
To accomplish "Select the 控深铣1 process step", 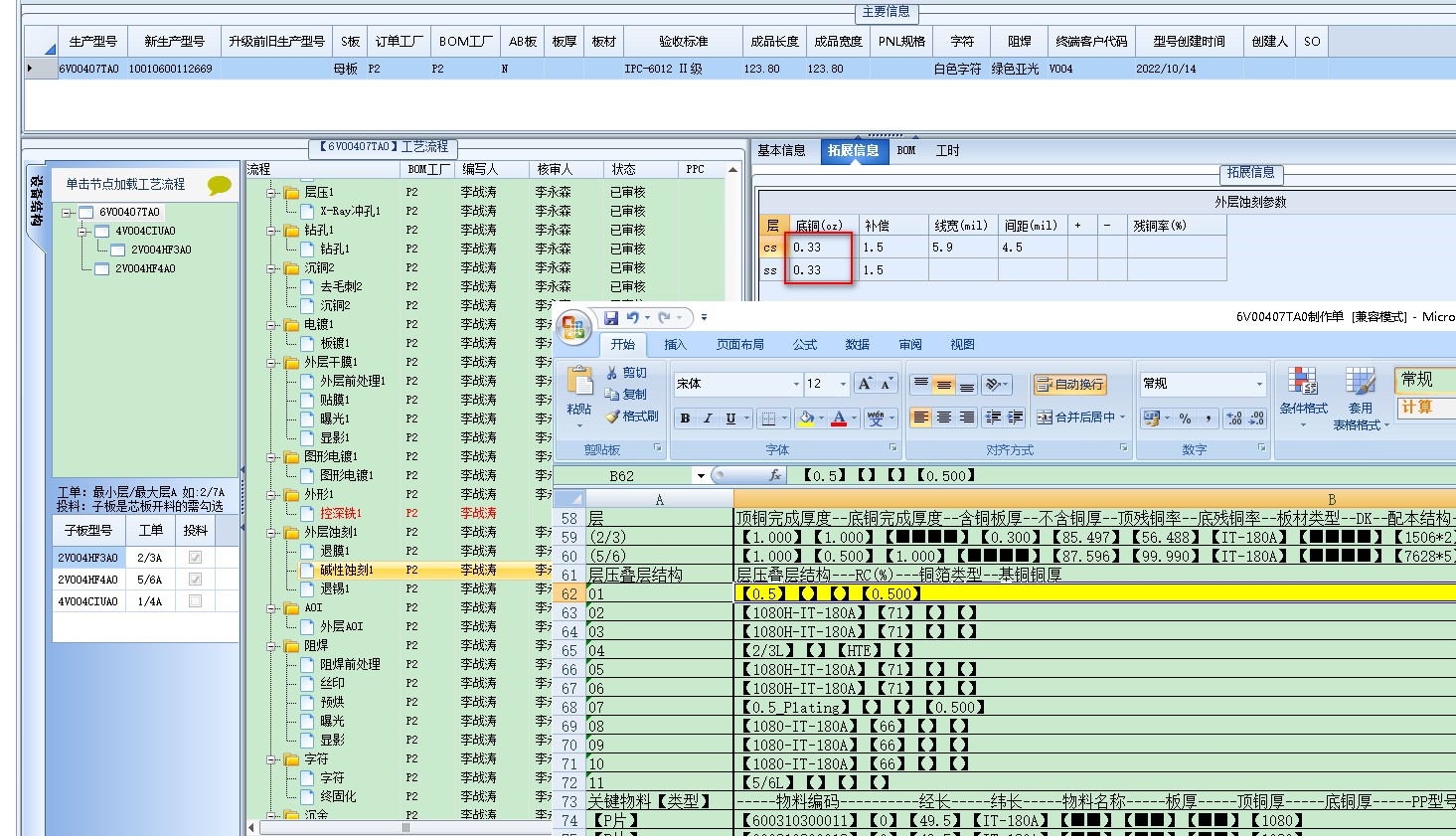I will (341, 514).
